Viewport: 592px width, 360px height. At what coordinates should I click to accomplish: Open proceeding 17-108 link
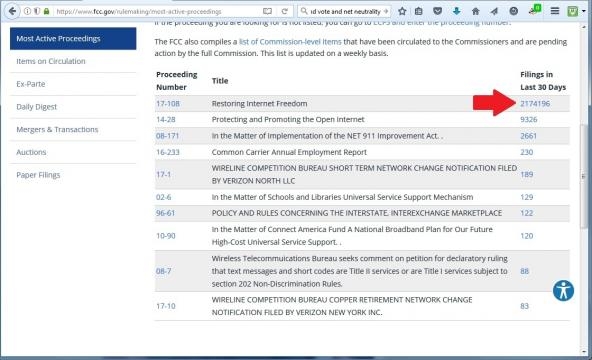(x=168, y=103)
